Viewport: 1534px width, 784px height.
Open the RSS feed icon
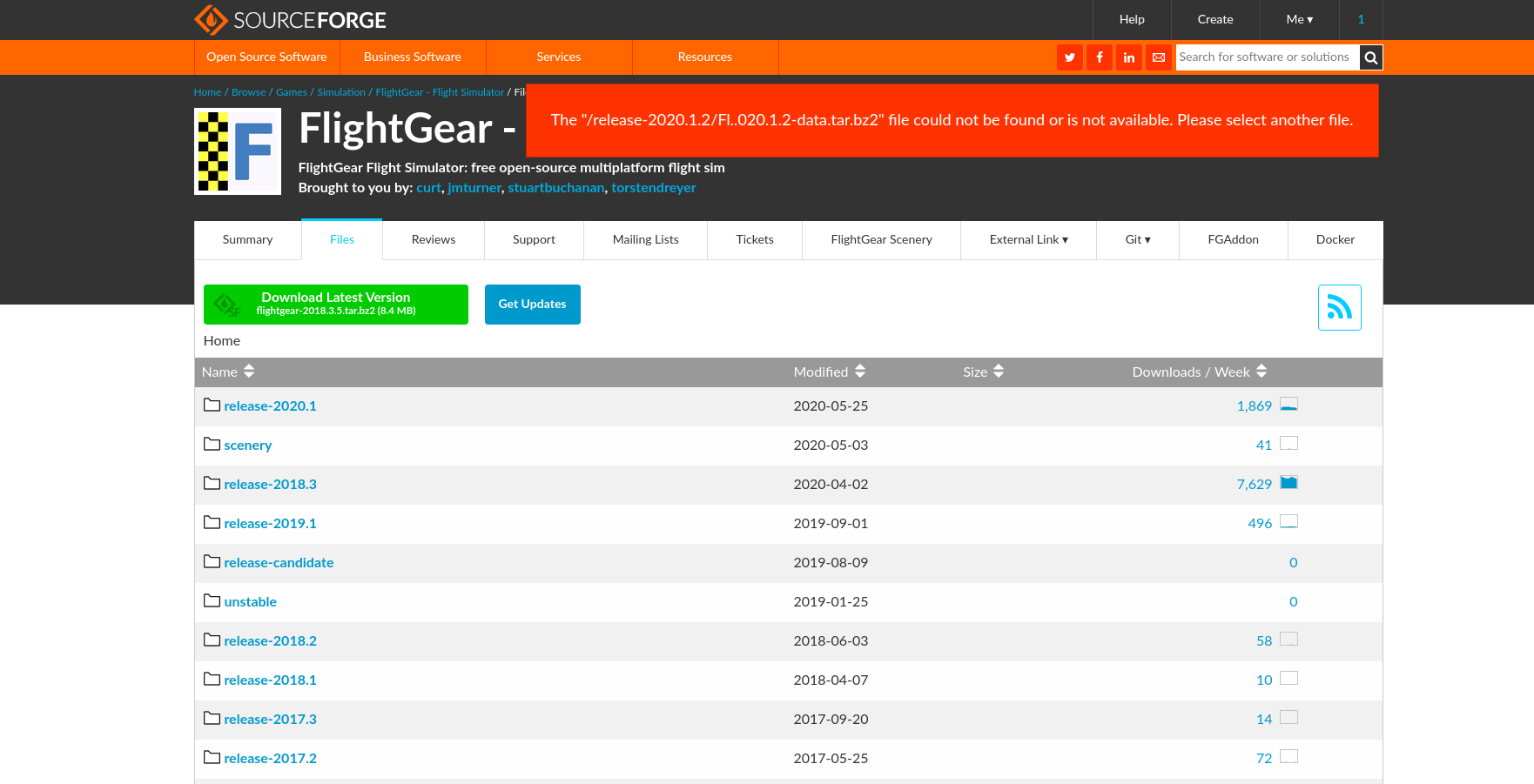[x=1339, y=307]
